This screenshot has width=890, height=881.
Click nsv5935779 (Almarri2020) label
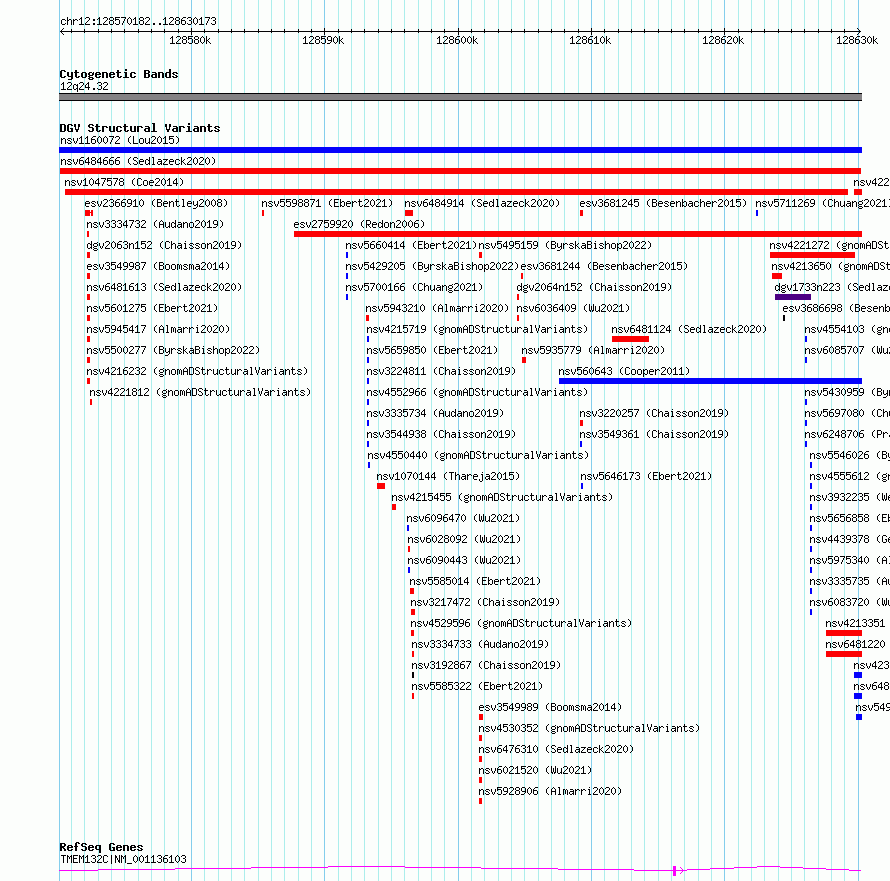tap(593, 350)
